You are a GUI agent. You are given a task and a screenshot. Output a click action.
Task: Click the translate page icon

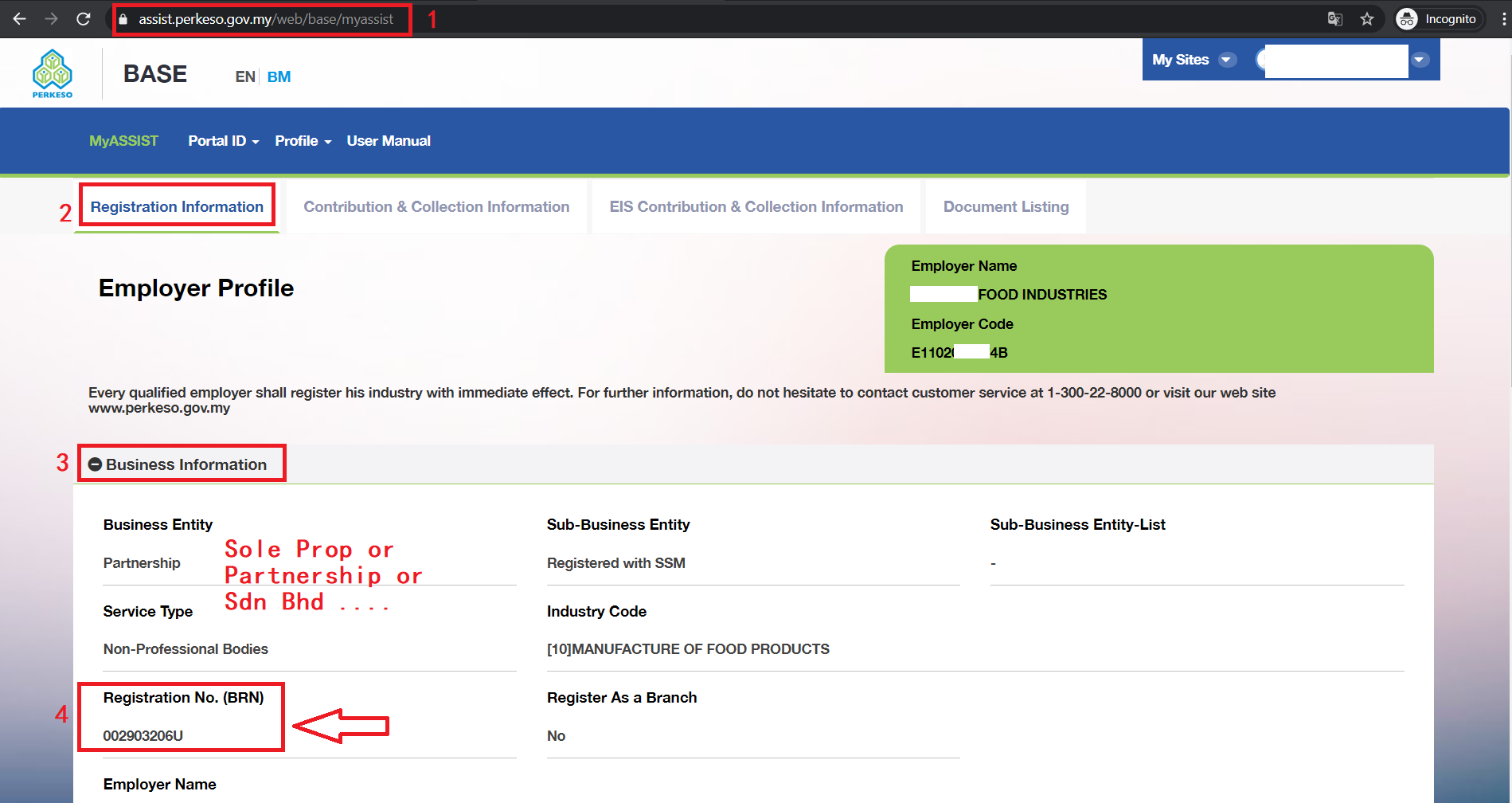click(x=1335, y=19)
